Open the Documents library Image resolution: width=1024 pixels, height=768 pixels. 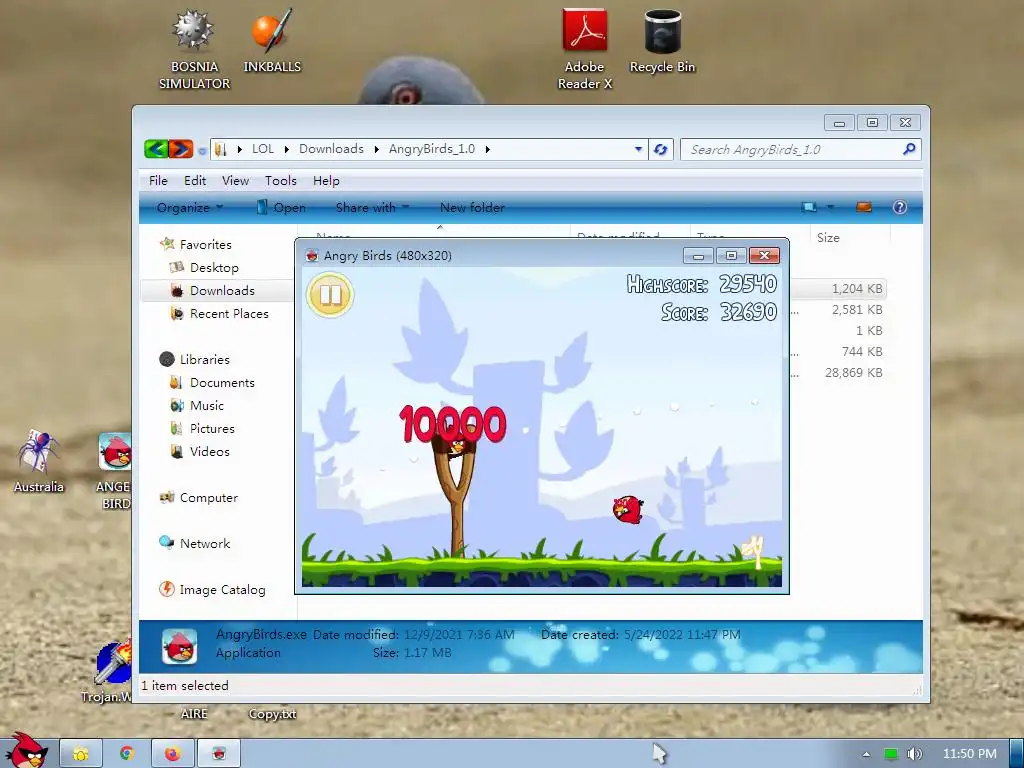222,383
